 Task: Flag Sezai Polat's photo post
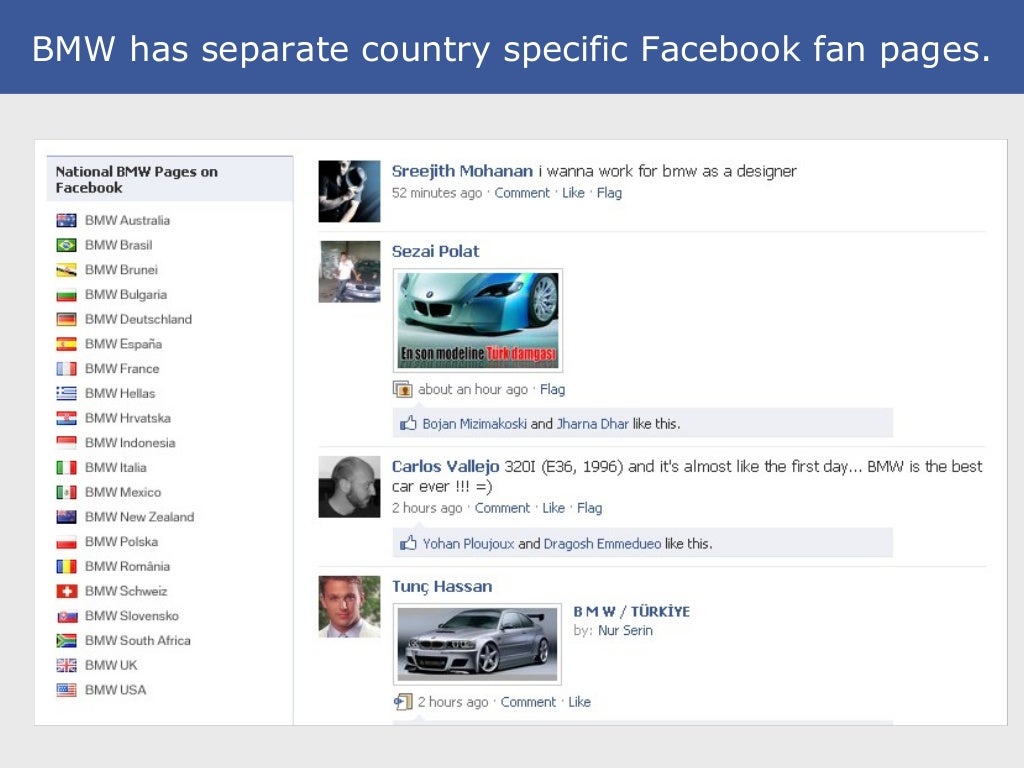point(552,389)
